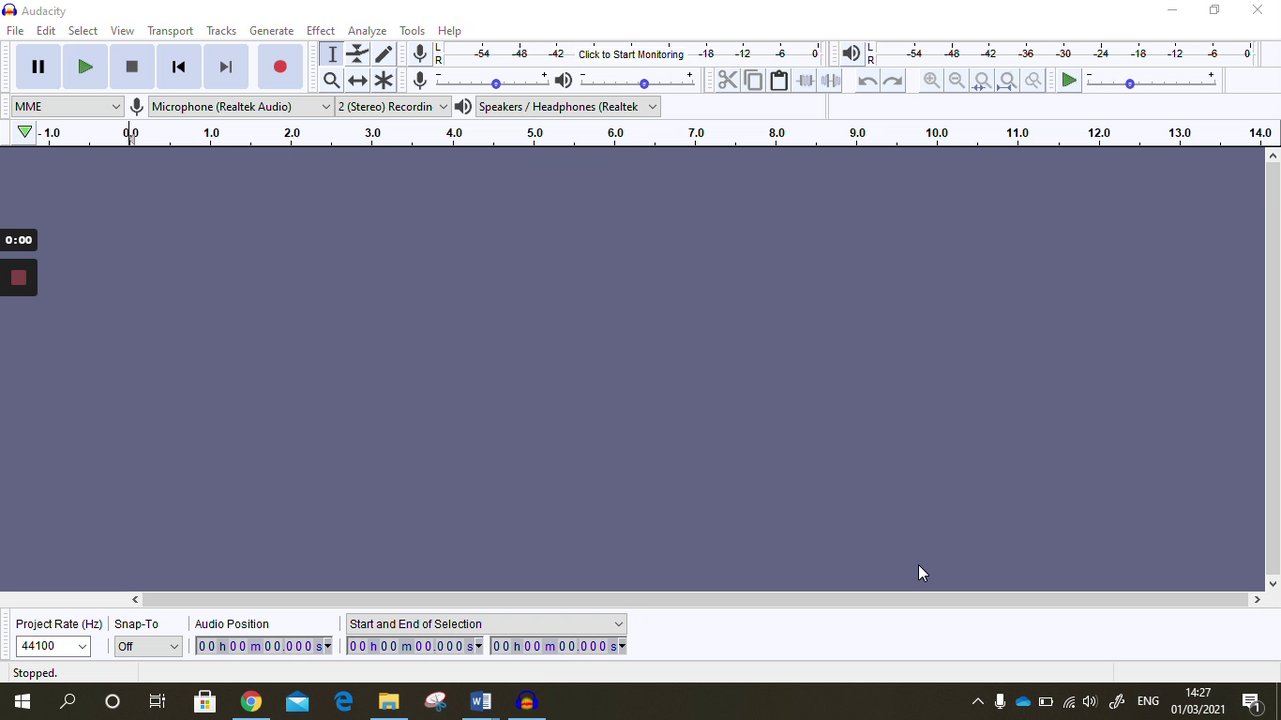This screenshot has width=1281, height=720.
Task: Click the Copy icon in the edit toolbar
Action: coord(753,80)
